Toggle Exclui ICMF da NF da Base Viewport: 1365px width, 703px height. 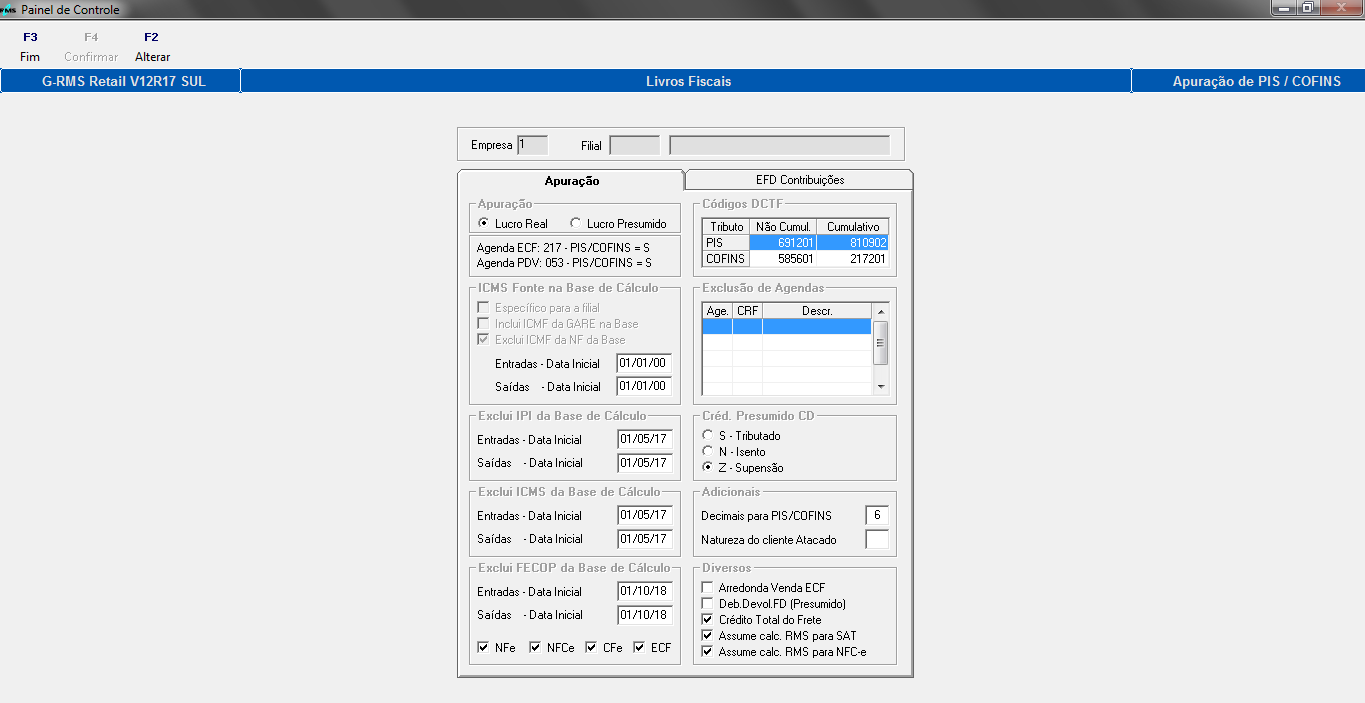click(x=484, y=340)
